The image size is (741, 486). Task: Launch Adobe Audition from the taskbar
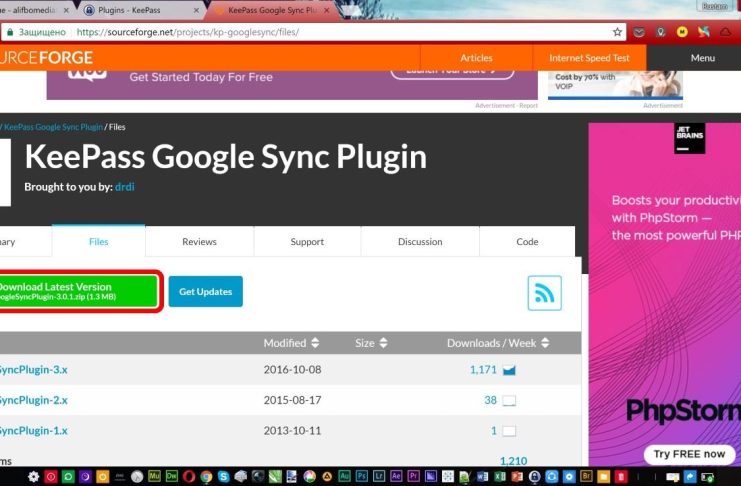click(345, 476)
